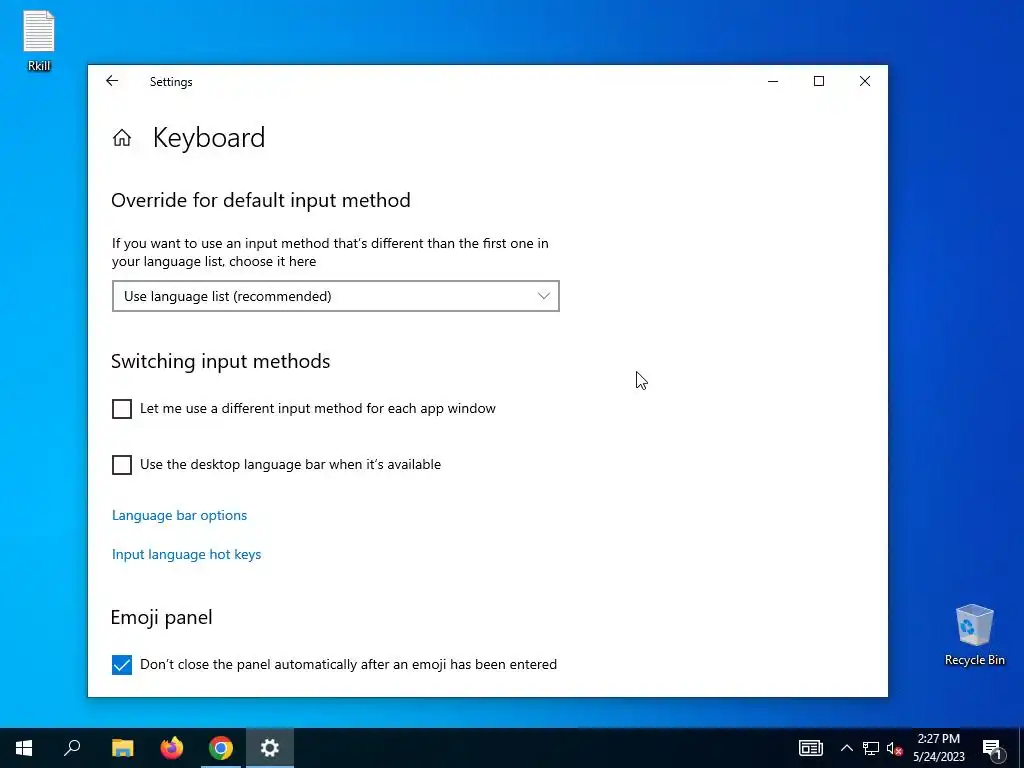Image resolution: width=1024 pixels, height=768 pixels.
Task: Open the Recycle Bin desktop icon
Action: click(974, 635)
